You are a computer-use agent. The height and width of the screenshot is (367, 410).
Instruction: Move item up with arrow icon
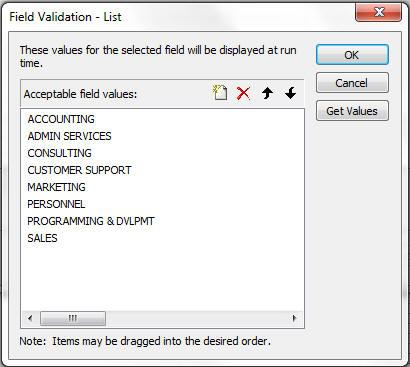(x=267, y=93)
